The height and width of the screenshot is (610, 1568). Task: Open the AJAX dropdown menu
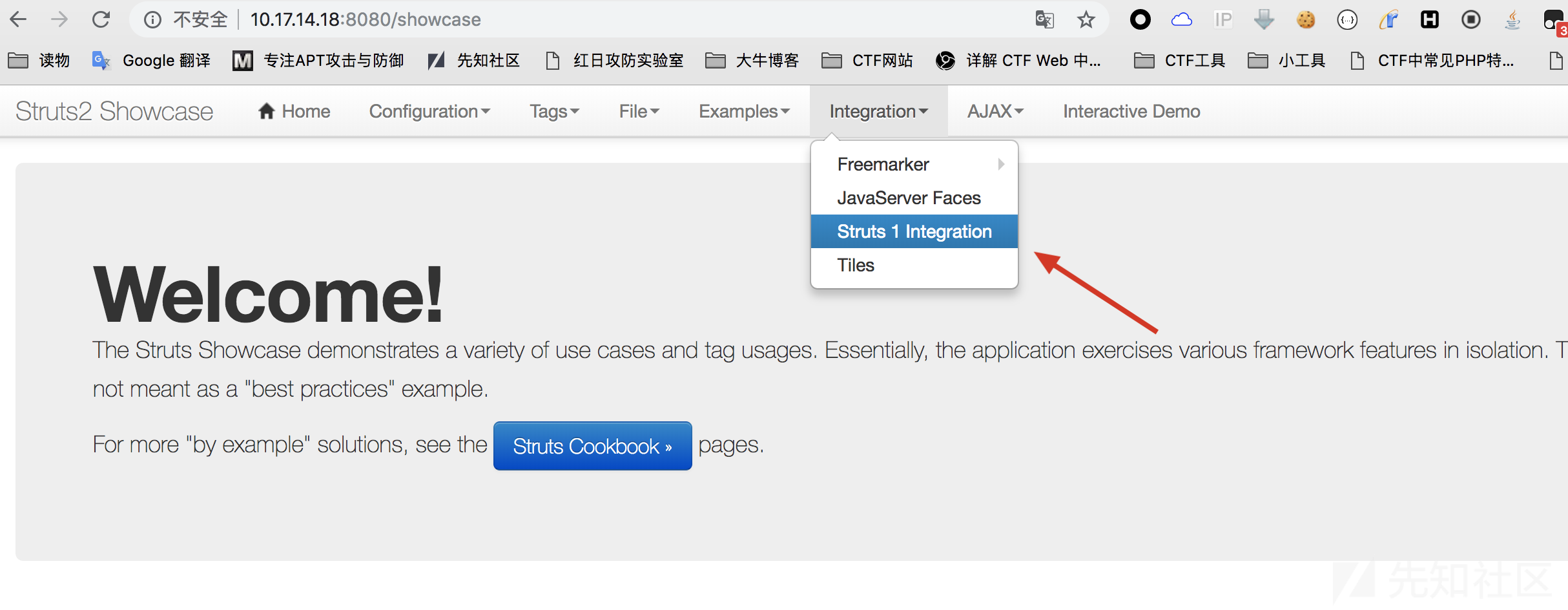995,111
